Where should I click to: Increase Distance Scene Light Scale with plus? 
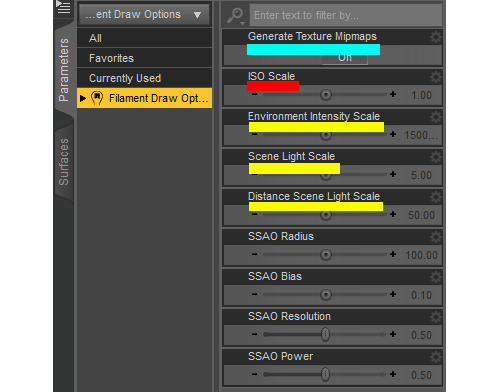(393, 214)
